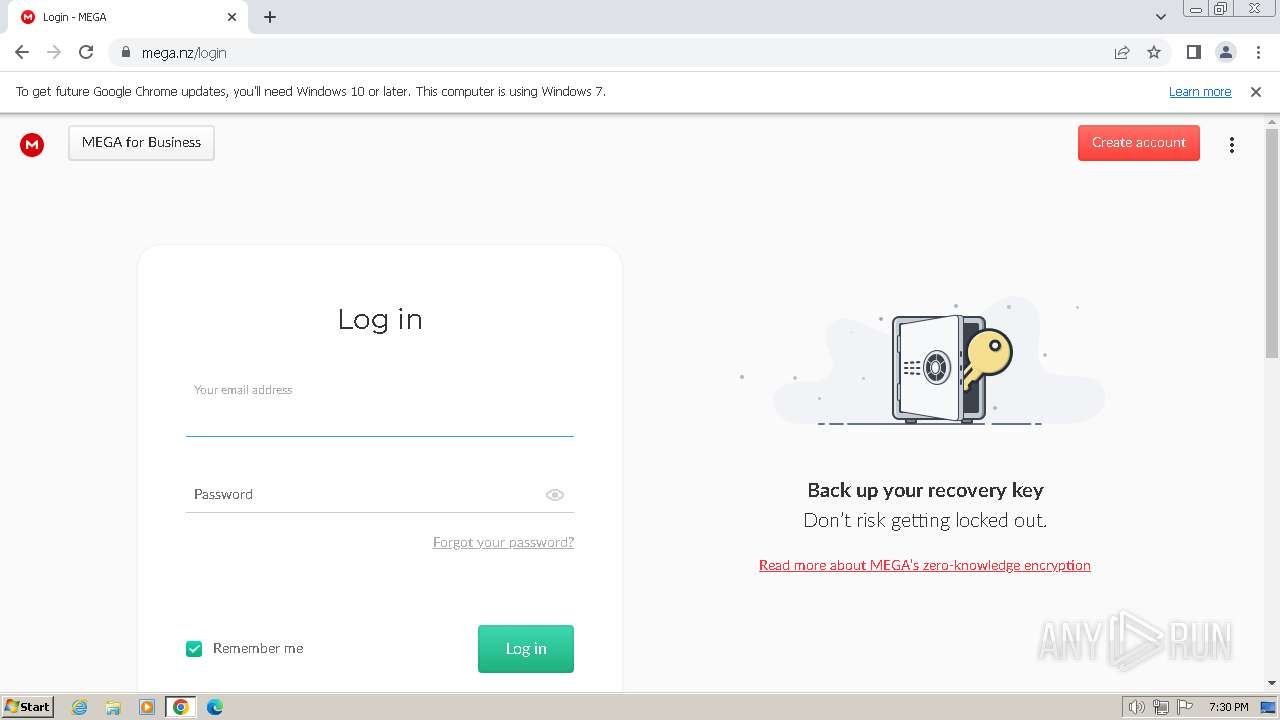Click volume speaker tray icon
The width and height of the screenshot is (1280, 720).
pos(1136,707)
